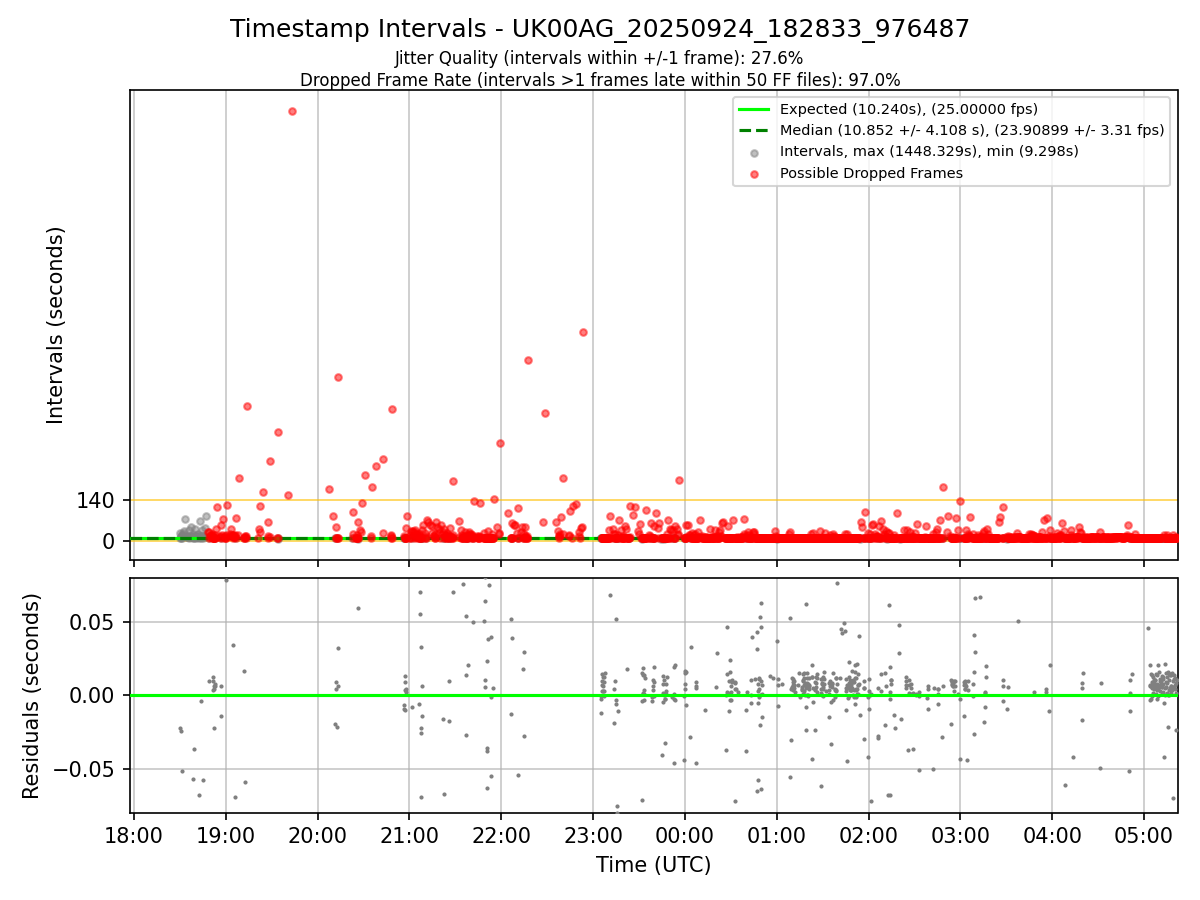Image resolution: width=1200 pixels, height=900 pixels.
Task: Click the highest red outlier point near 19:45
Action: point(292,111)
